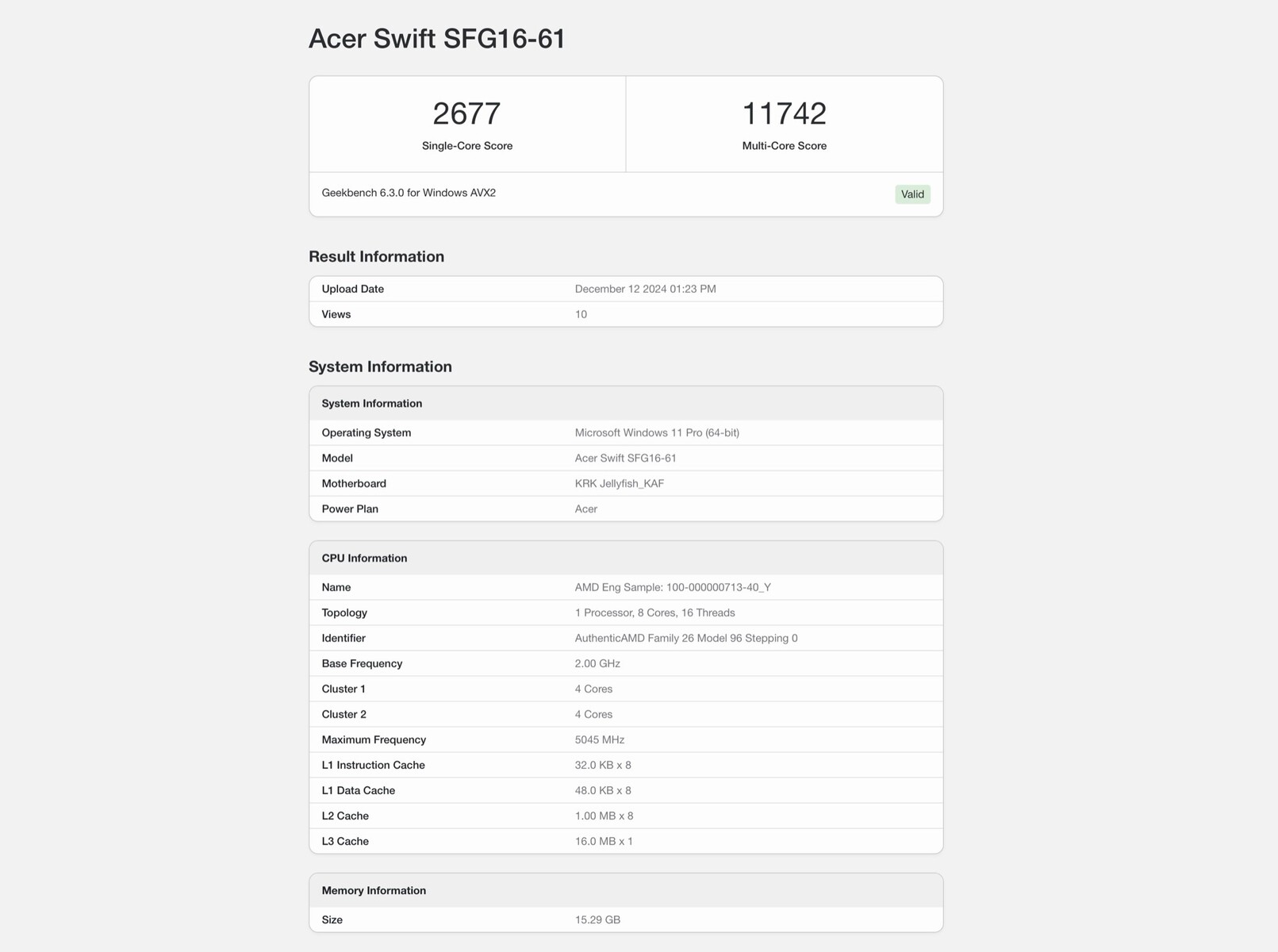Click the Memory Information panel header
The height and width of the screenshot is (952, 1278).
[x=374, y=890]
